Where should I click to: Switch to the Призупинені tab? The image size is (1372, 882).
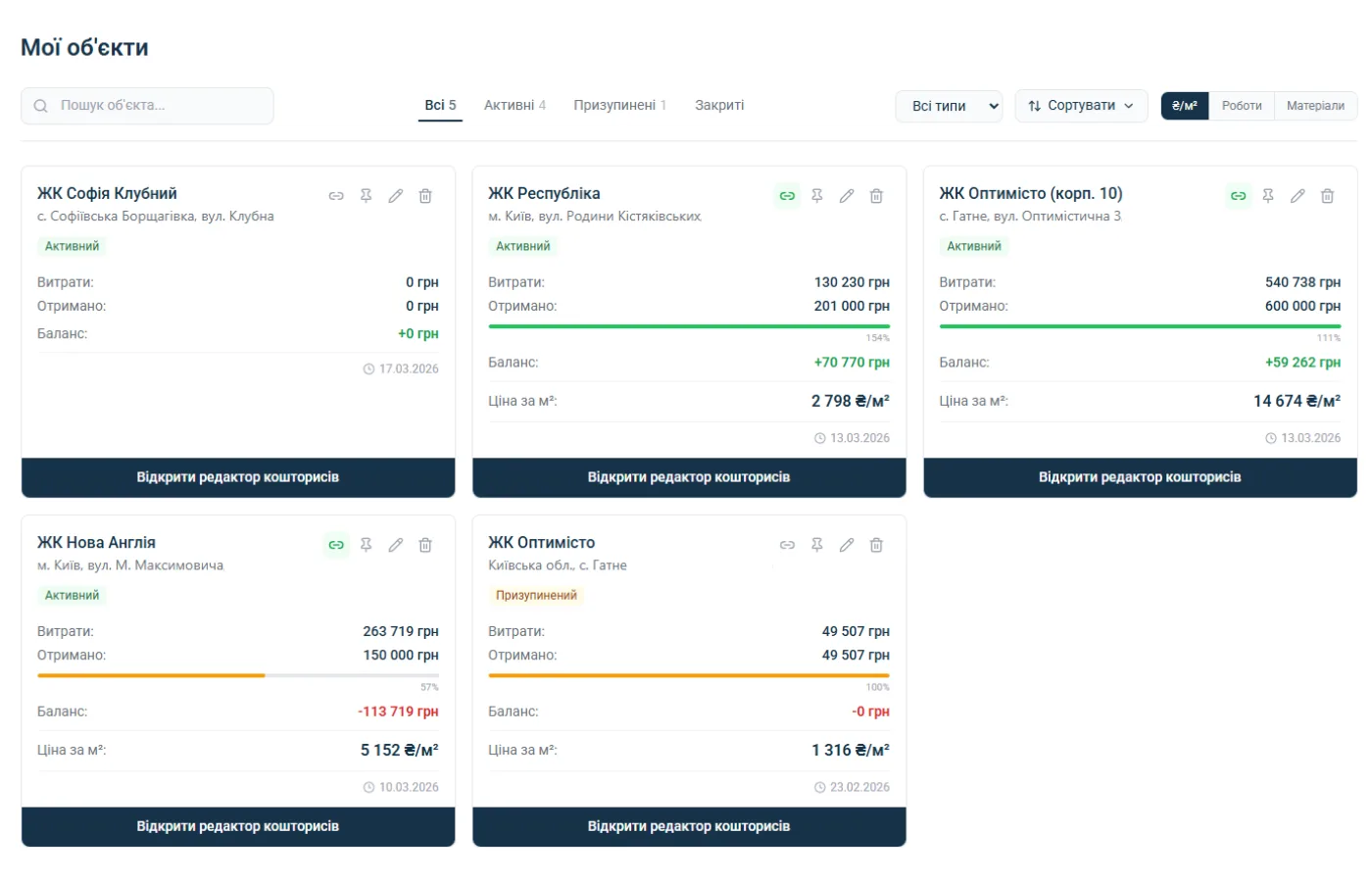tap(619, 105)
